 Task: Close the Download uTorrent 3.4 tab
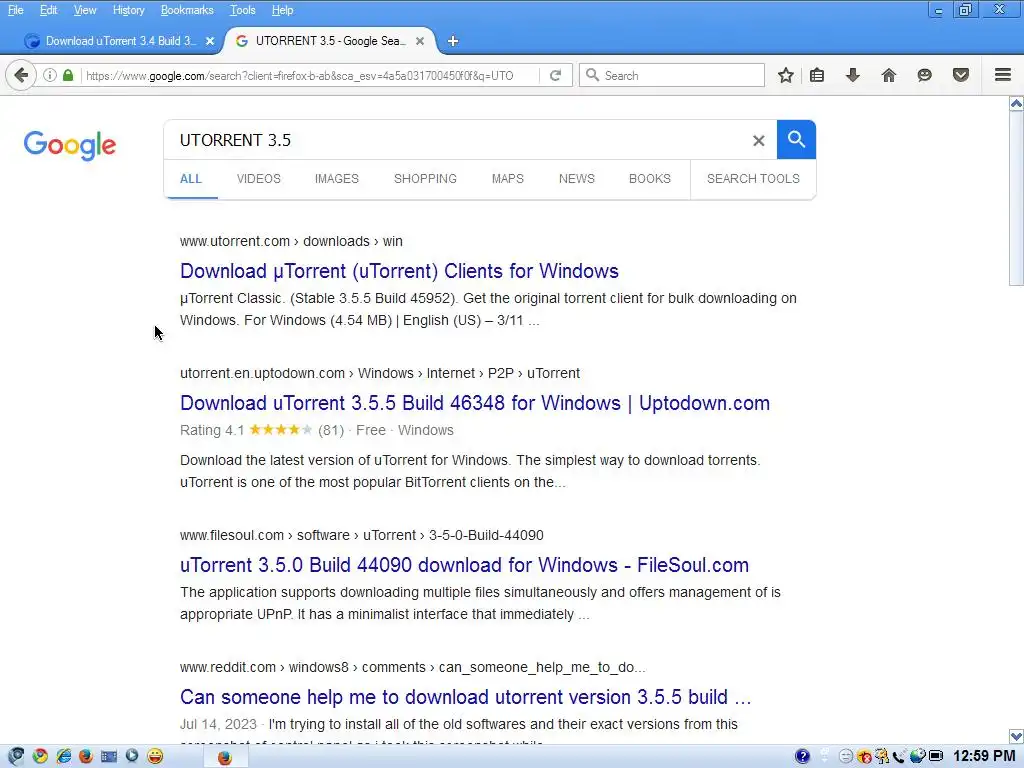click(210, 41)
